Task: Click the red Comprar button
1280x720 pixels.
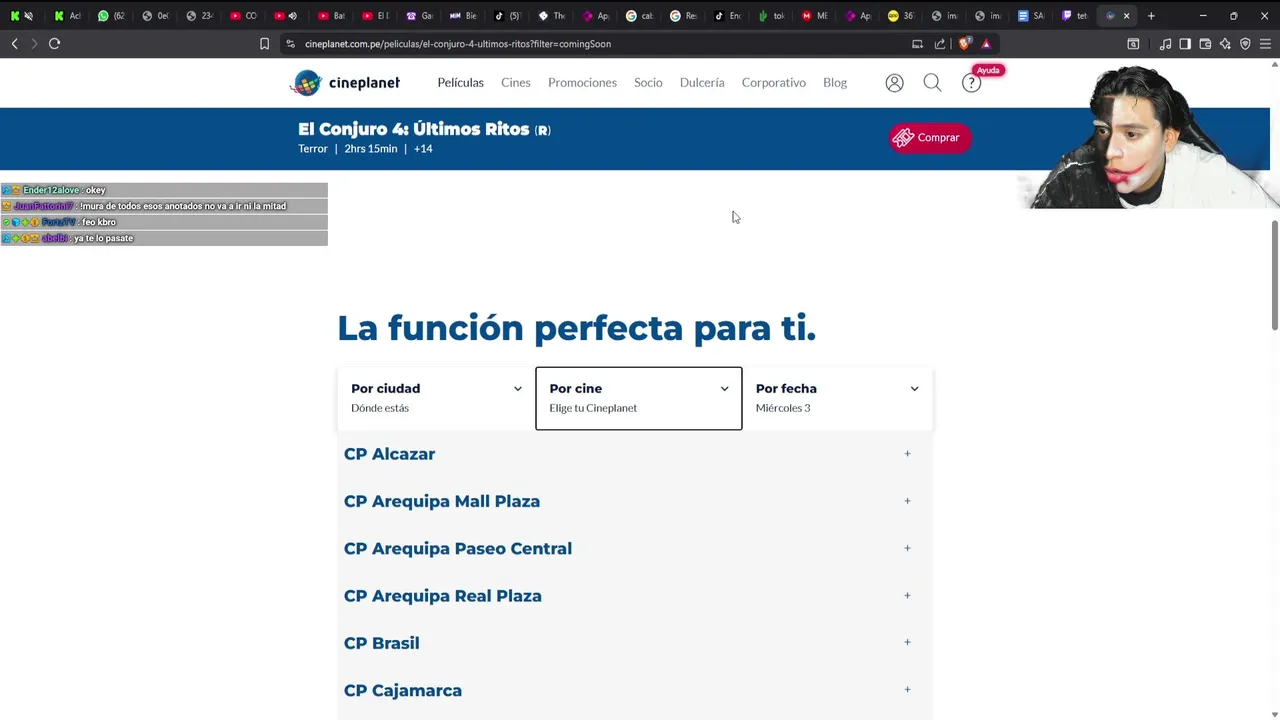Action: 930,138
